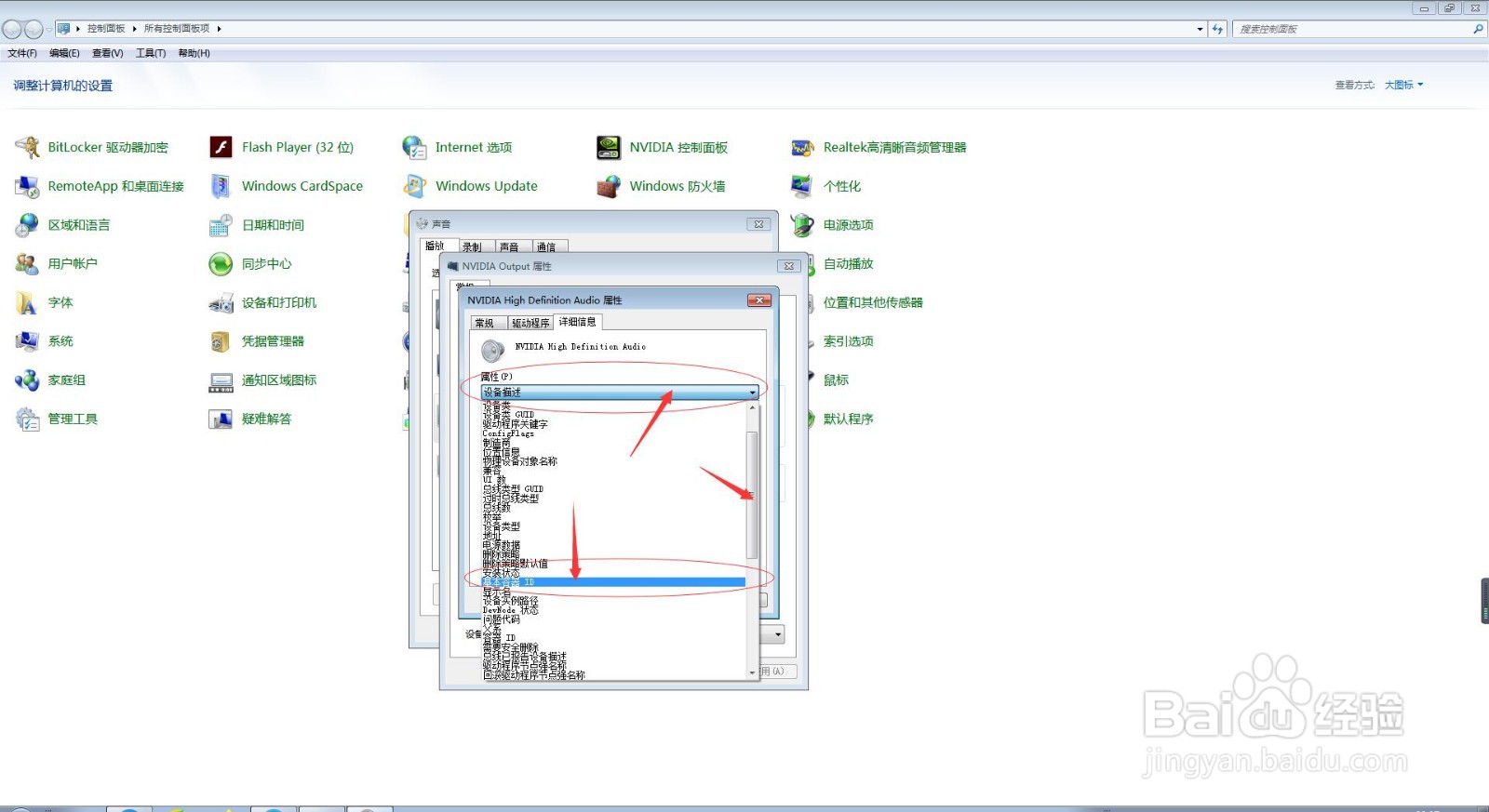The image size is (1489, 812).
Task: Select the 详细信息 tab
Action: click(577, 322)
